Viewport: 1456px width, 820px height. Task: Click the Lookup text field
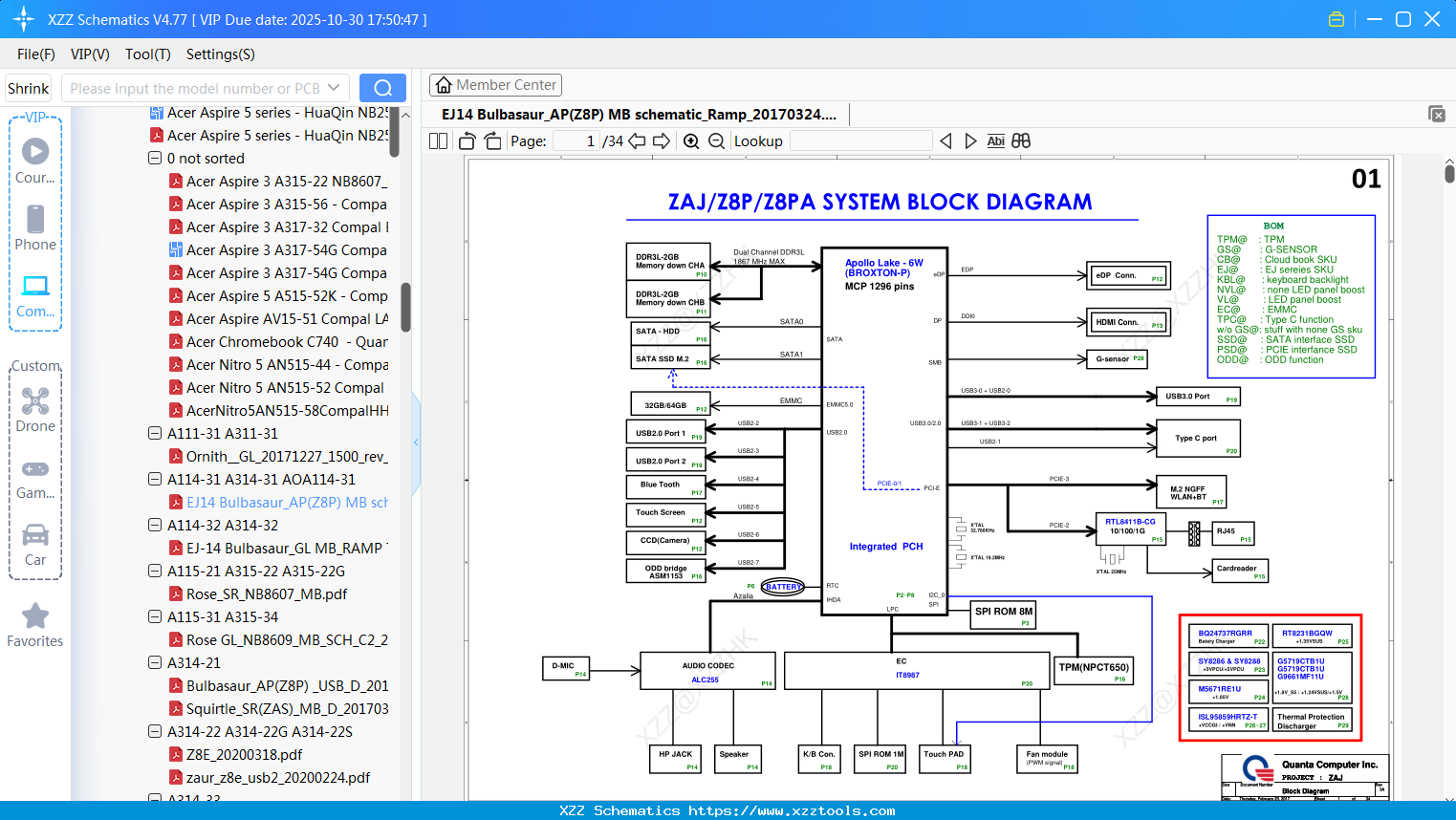tap(860, 141)
